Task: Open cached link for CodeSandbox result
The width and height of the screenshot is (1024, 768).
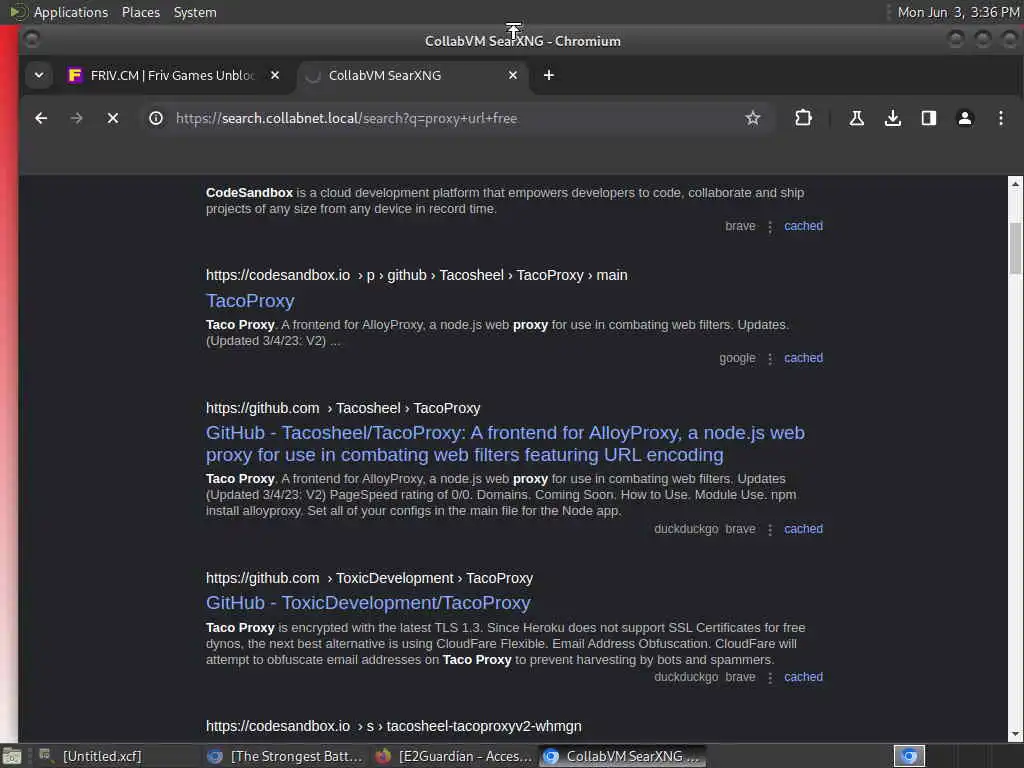Action: click(803, 226)
